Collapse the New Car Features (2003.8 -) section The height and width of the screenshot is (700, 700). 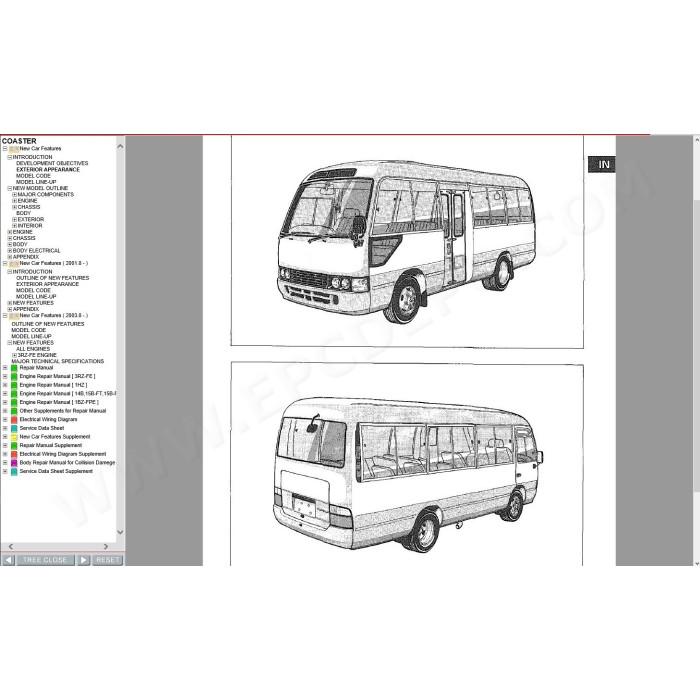coord(5,316)
